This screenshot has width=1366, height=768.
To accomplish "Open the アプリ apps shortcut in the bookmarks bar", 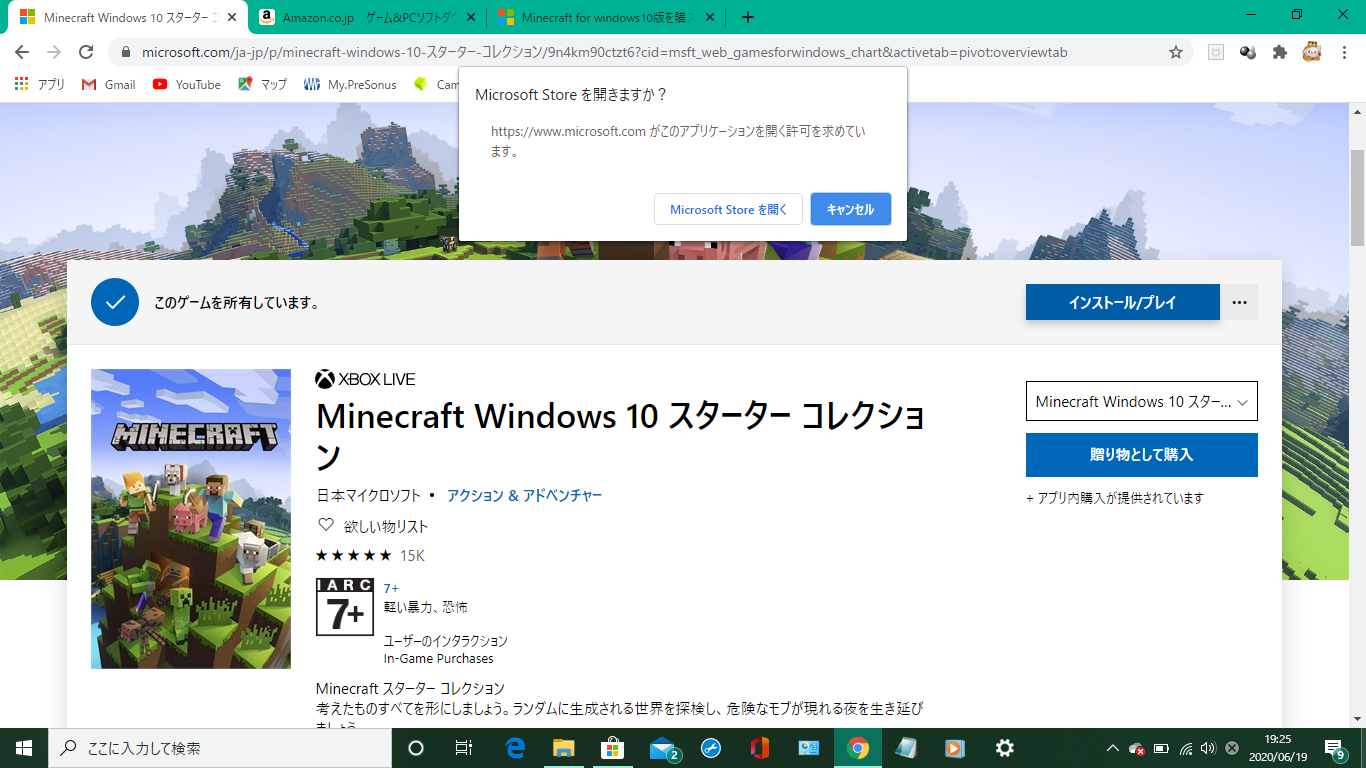I will tap(40, 85).
